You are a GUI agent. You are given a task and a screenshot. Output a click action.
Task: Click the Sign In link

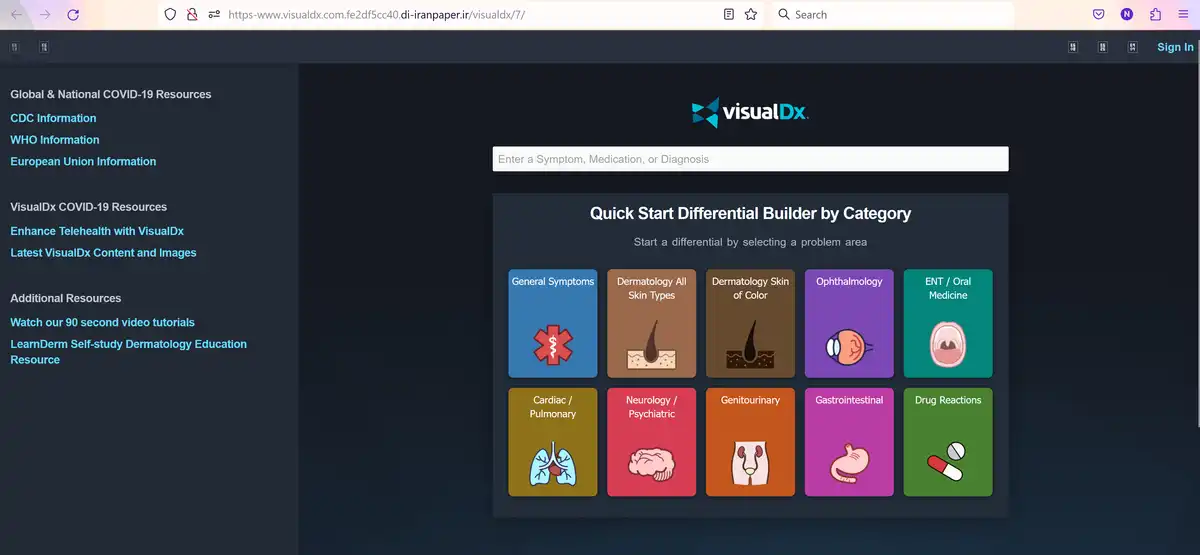pyautogui.click(x=1175, y=47)
